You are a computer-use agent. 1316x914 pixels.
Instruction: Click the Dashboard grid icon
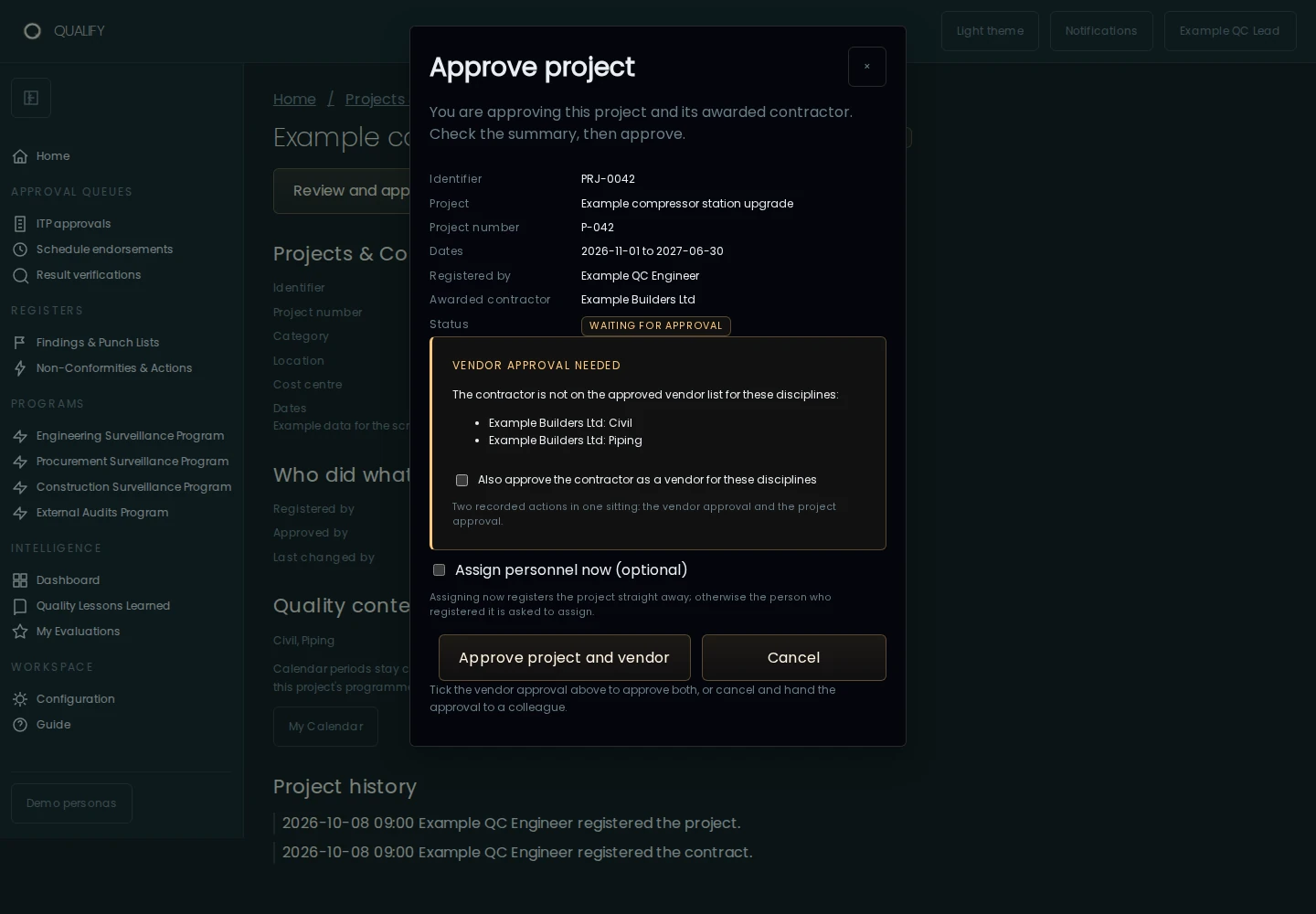(x=20, y=580)
